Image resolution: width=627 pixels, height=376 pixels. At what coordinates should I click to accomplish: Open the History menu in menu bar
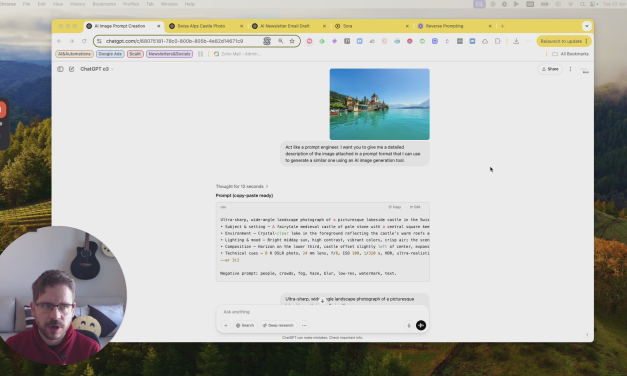(x=77, y=4)
